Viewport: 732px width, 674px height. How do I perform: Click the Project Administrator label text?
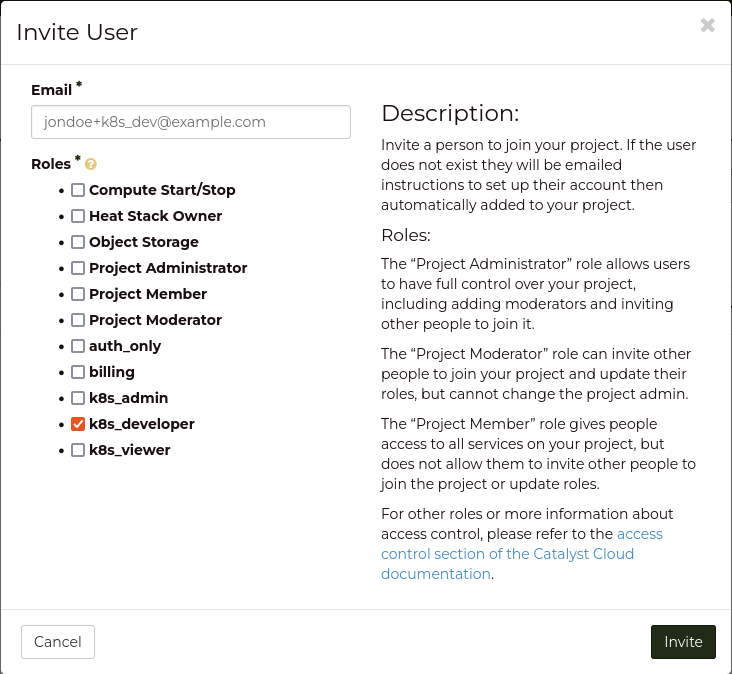tap(168, 268)
